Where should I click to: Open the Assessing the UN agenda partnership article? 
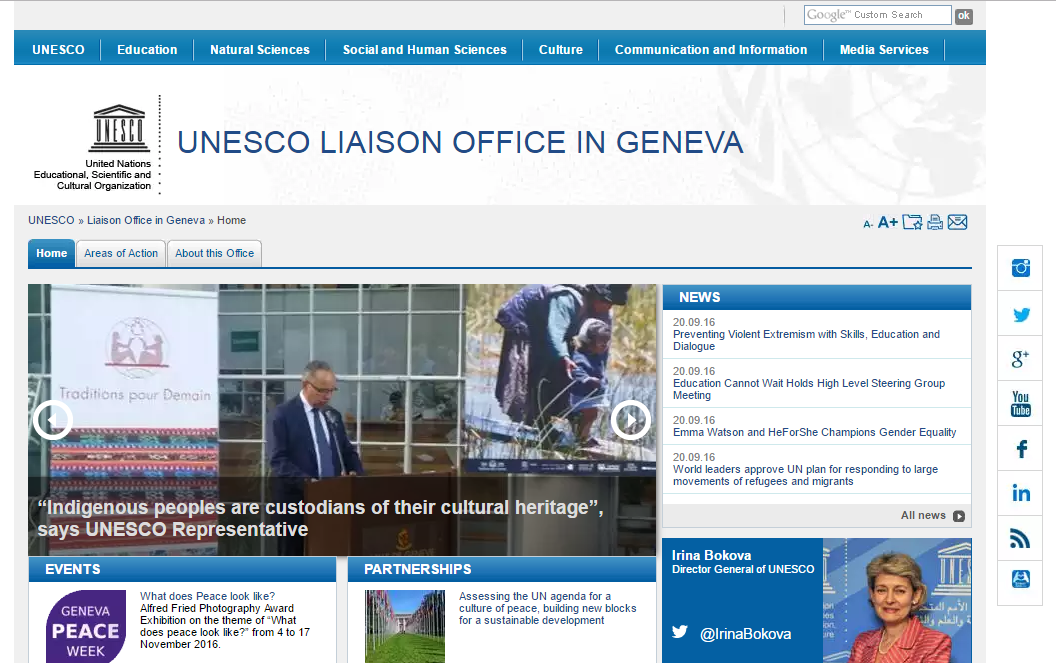(x=548, y=608)
